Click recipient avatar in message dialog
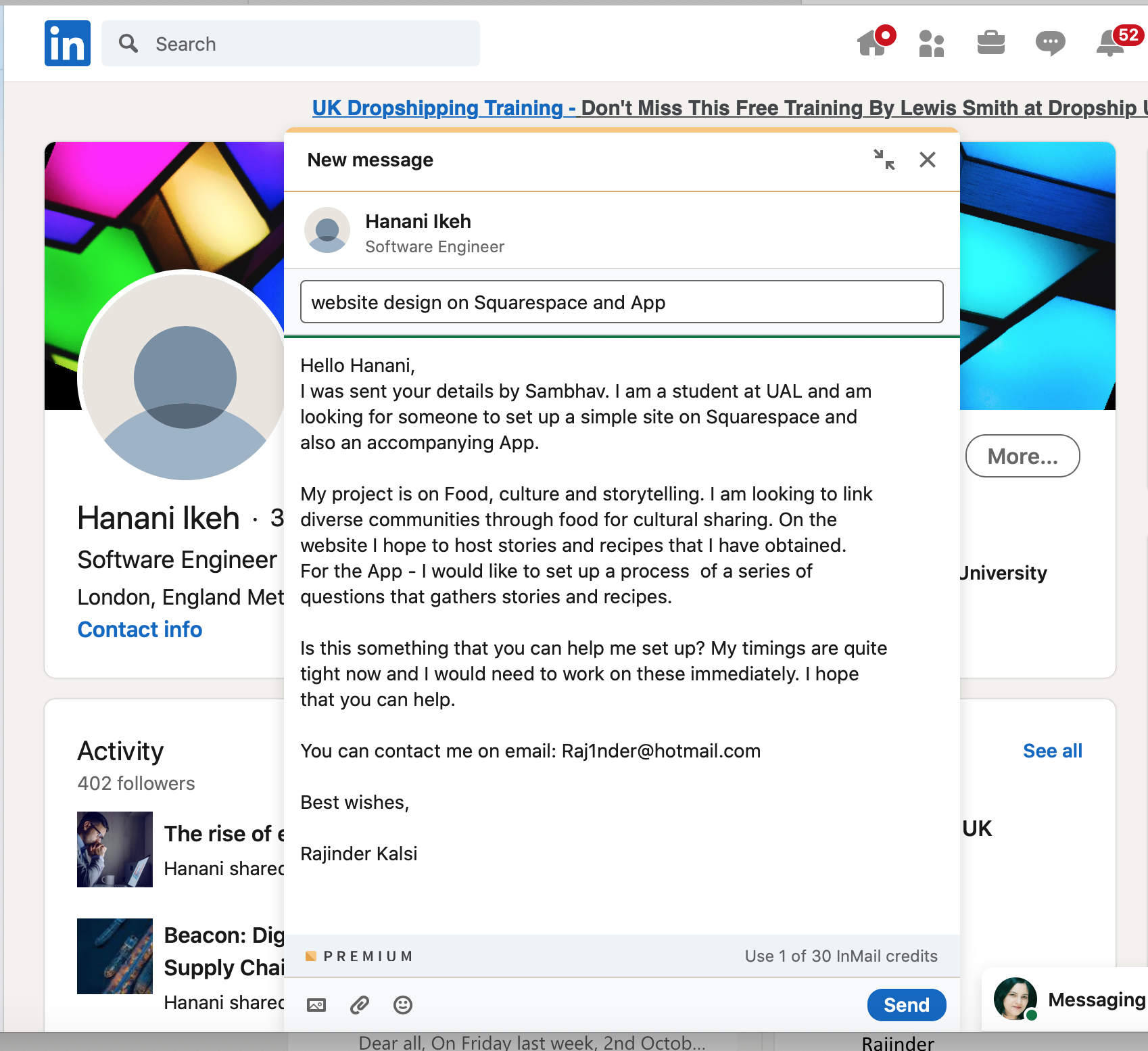This screenshot has height=1051, width=1148. coord(327,230)
